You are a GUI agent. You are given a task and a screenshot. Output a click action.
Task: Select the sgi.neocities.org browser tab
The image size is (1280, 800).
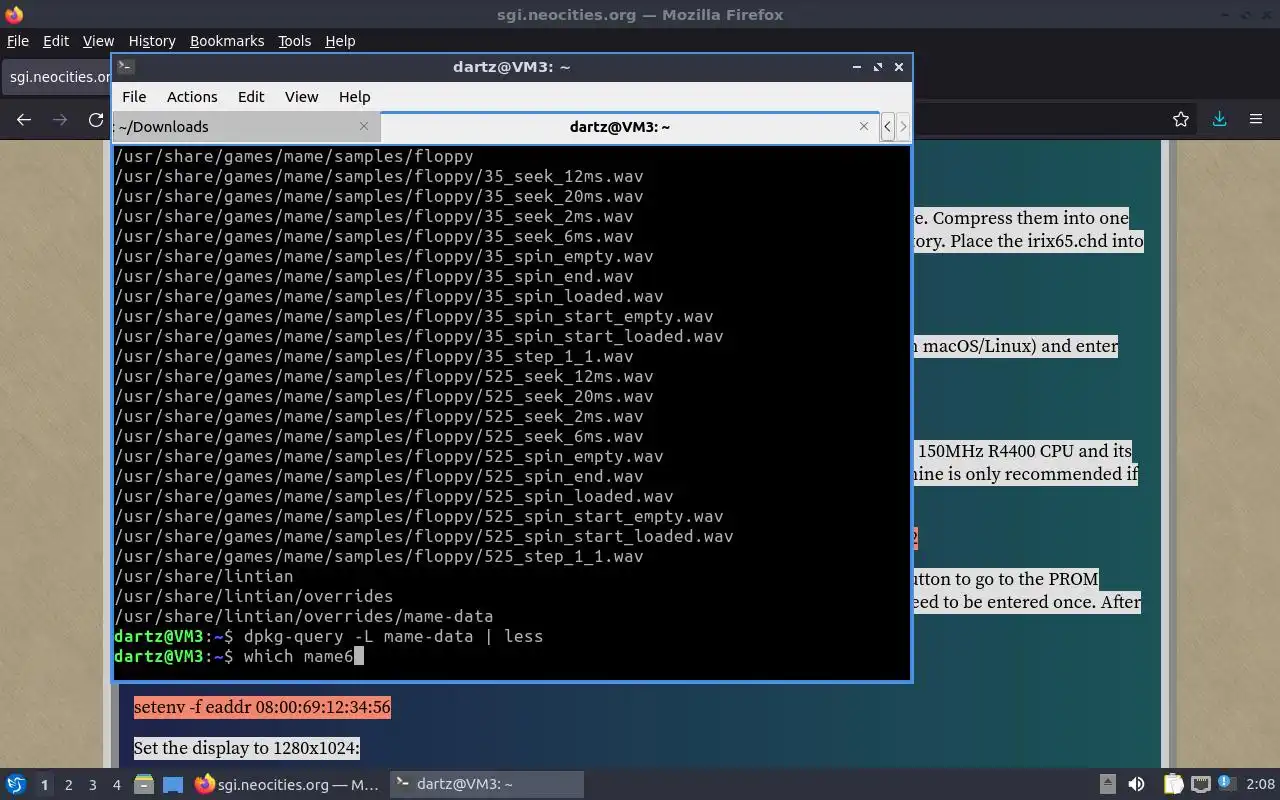coord(57,77)
